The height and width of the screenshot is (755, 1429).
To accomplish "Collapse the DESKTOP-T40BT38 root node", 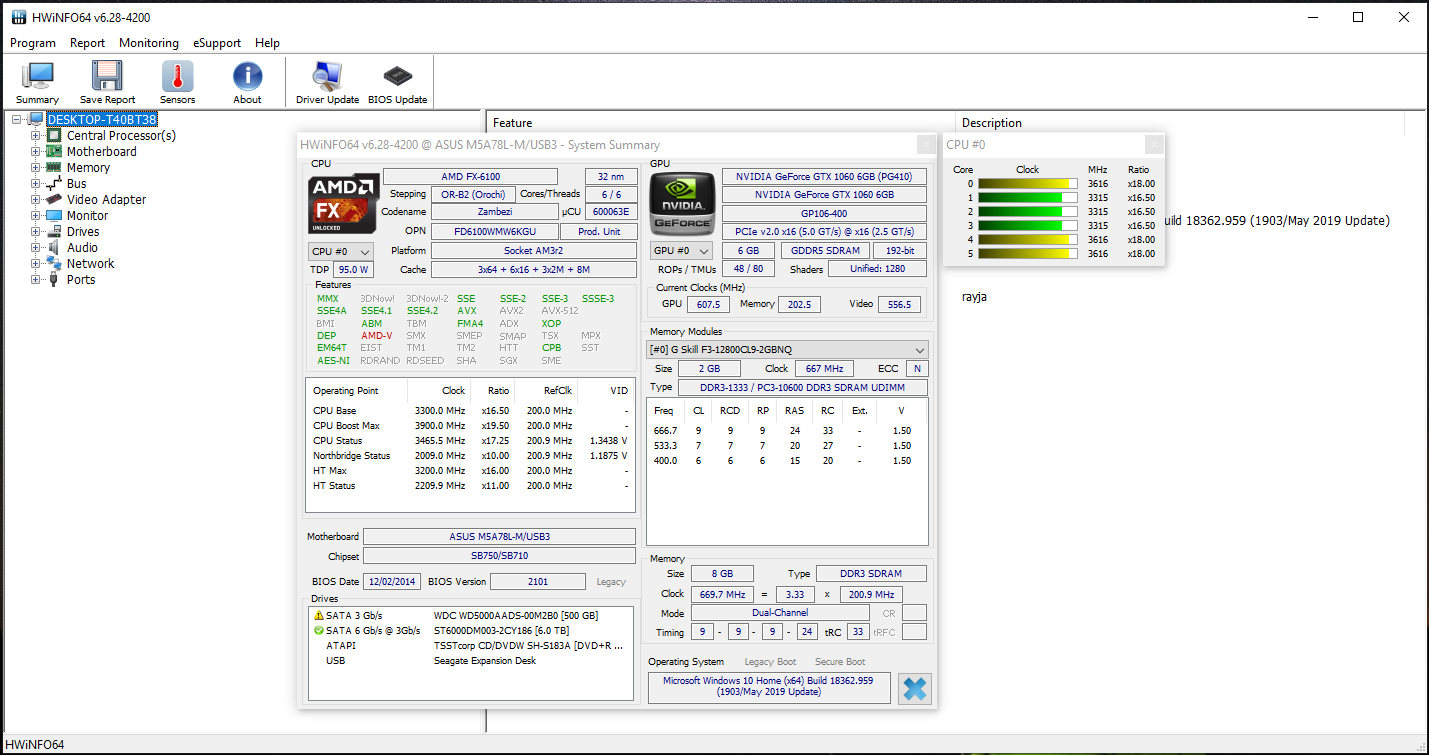I will (x=17, y=120).
